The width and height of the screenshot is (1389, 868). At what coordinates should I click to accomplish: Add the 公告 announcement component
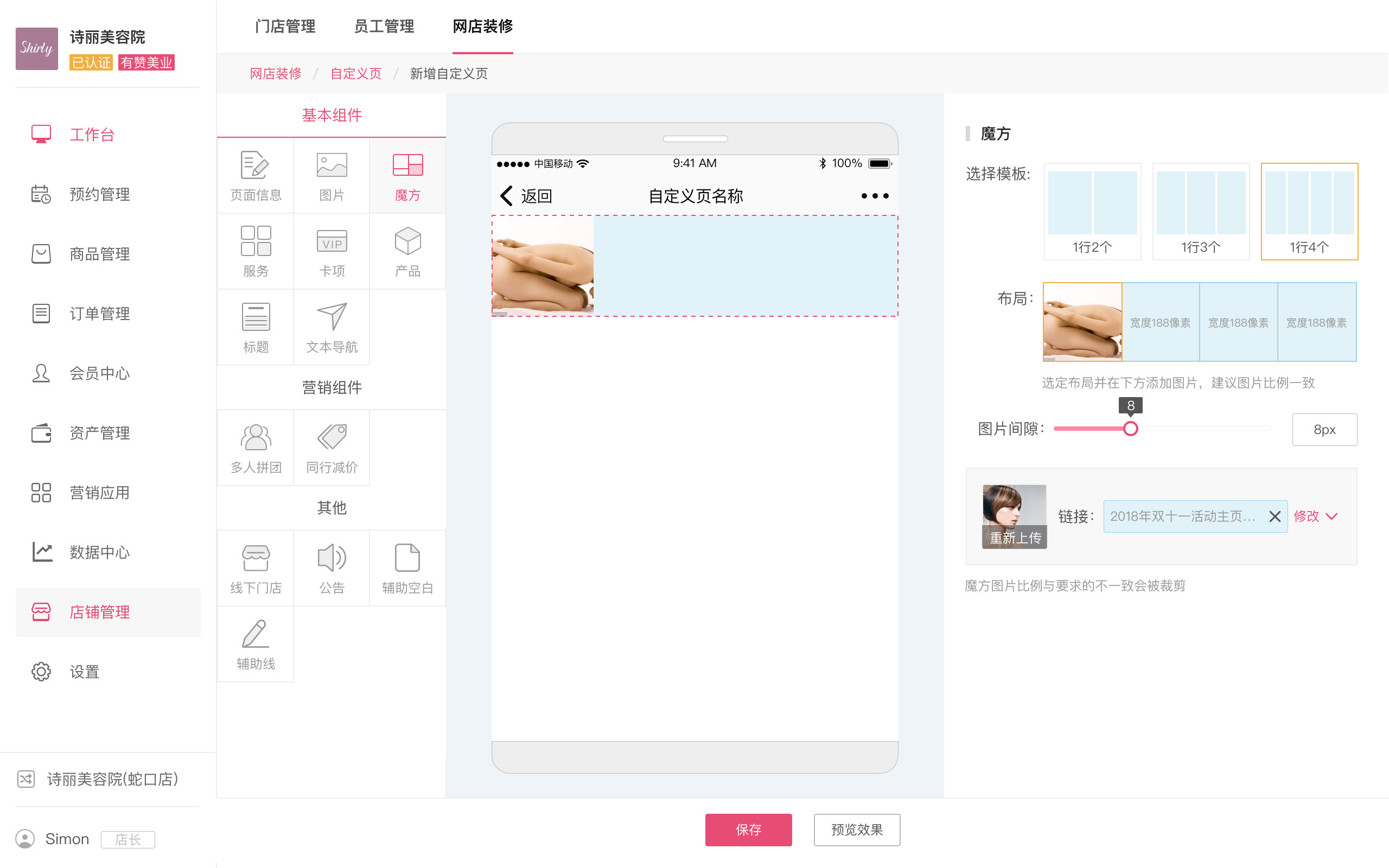point(332,569)
